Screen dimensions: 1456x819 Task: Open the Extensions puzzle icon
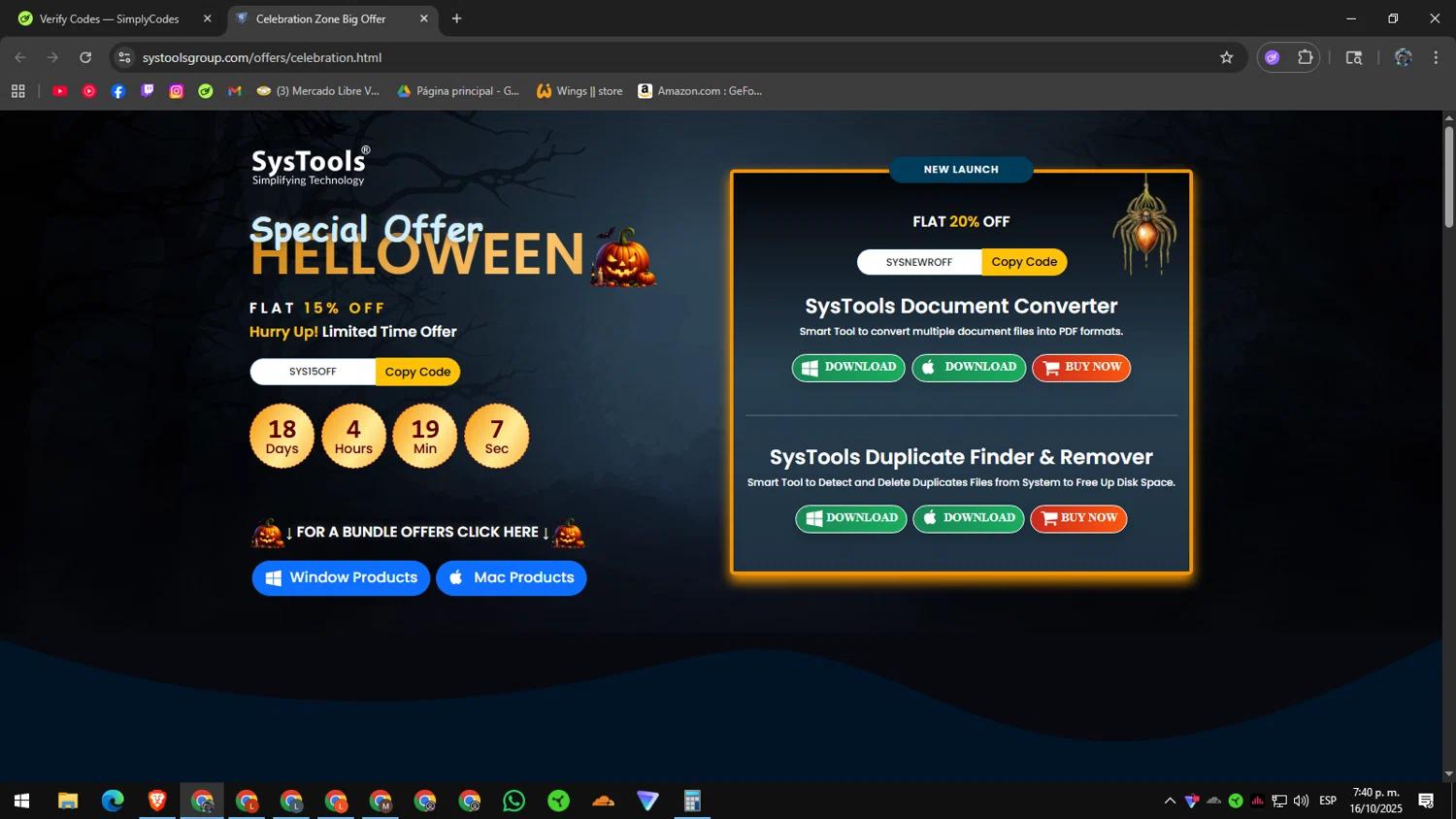tap(1305, 57)
